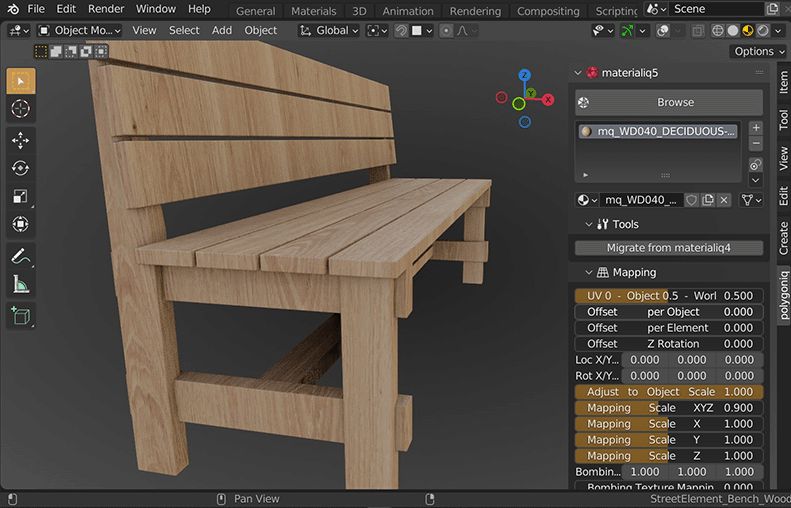The image size is (791, 508).
Task: Select the Transform tool
Action: pos(21,224)
